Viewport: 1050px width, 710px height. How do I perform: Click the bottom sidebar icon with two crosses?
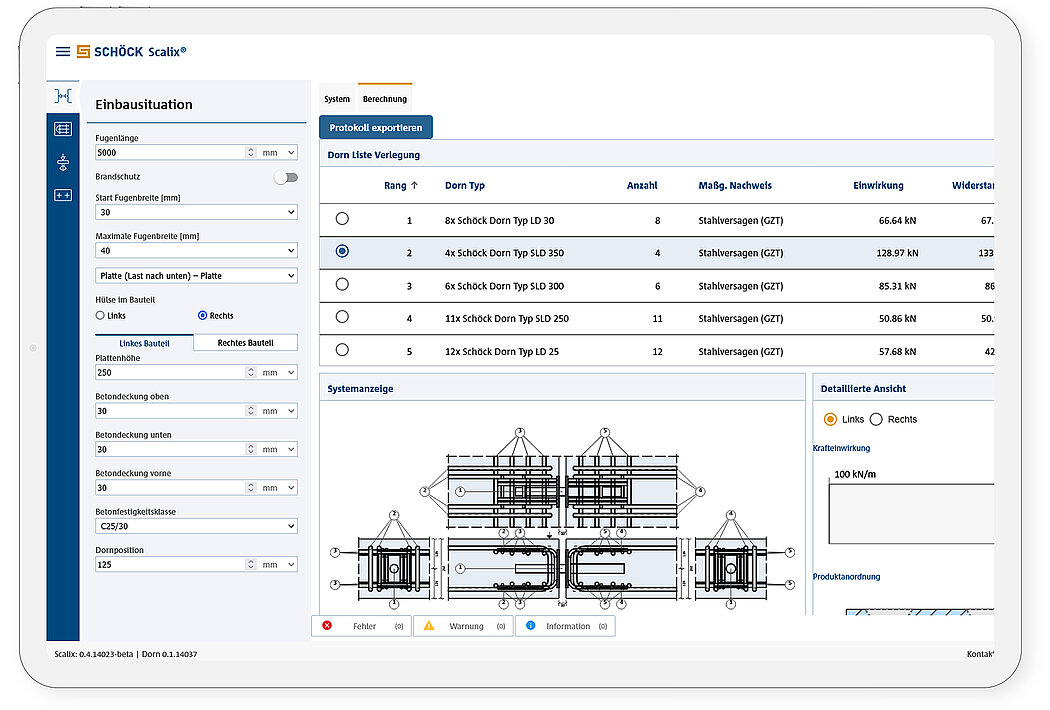[62, 195]
